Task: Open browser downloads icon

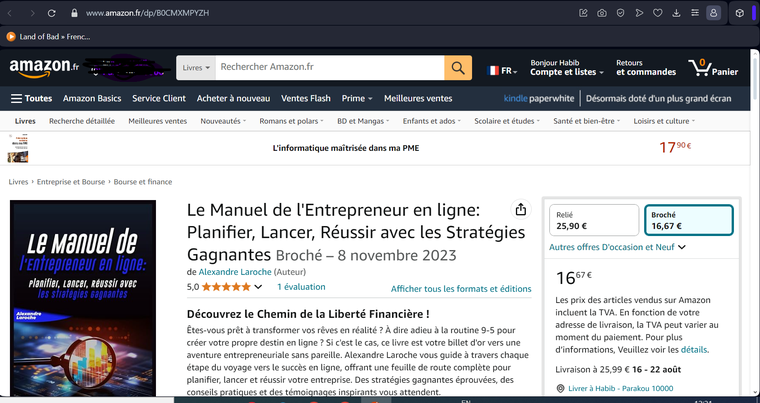Action: (676, 13)
